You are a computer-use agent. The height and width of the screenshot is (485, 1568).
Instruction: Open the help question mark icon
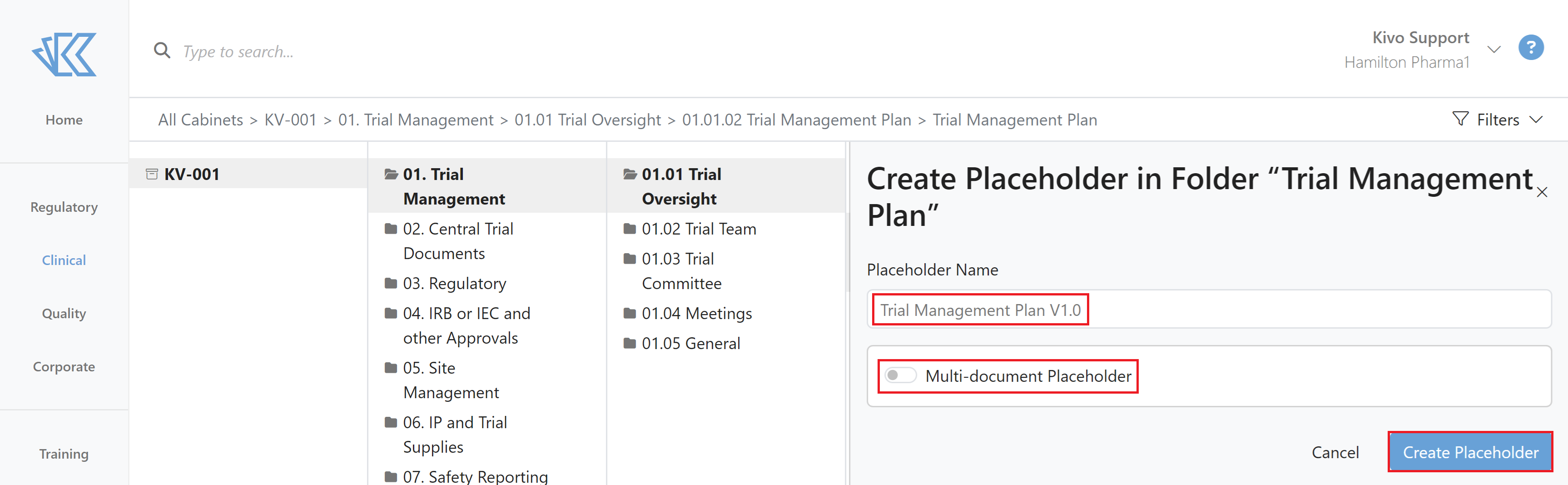pyautogui.click(x=1532, y=48)
